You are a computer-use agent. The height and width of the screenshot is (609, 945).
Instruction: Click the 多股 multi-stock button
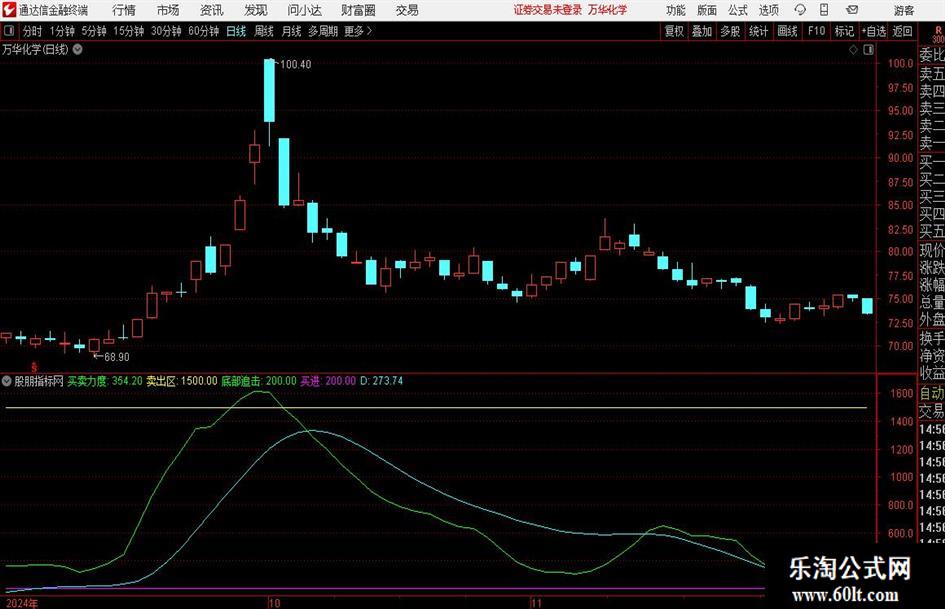(730, 31)
